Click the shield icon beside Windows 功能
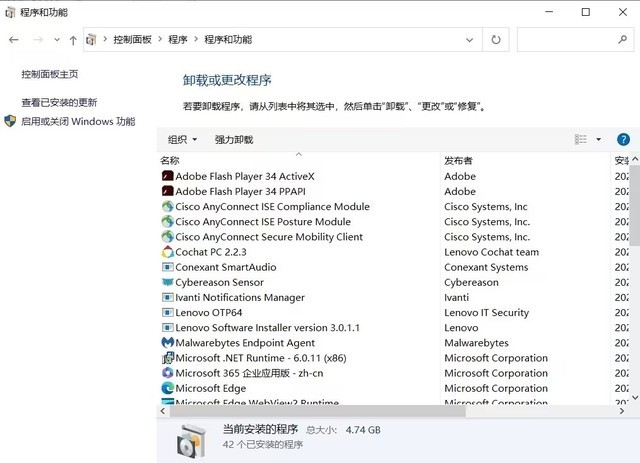The image size is (640, 463). (10, 121)
